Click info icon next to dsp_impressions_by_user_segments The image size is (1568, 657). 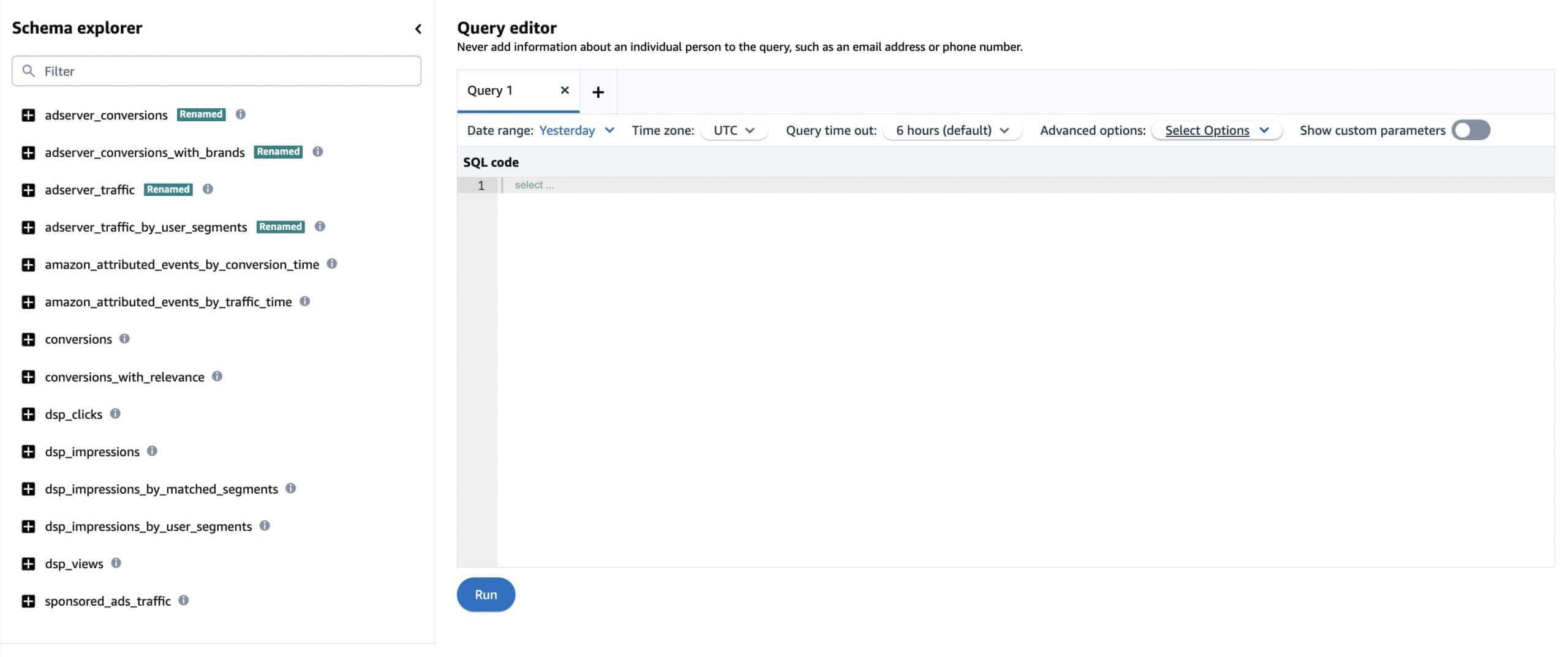[x=265, y=526]
